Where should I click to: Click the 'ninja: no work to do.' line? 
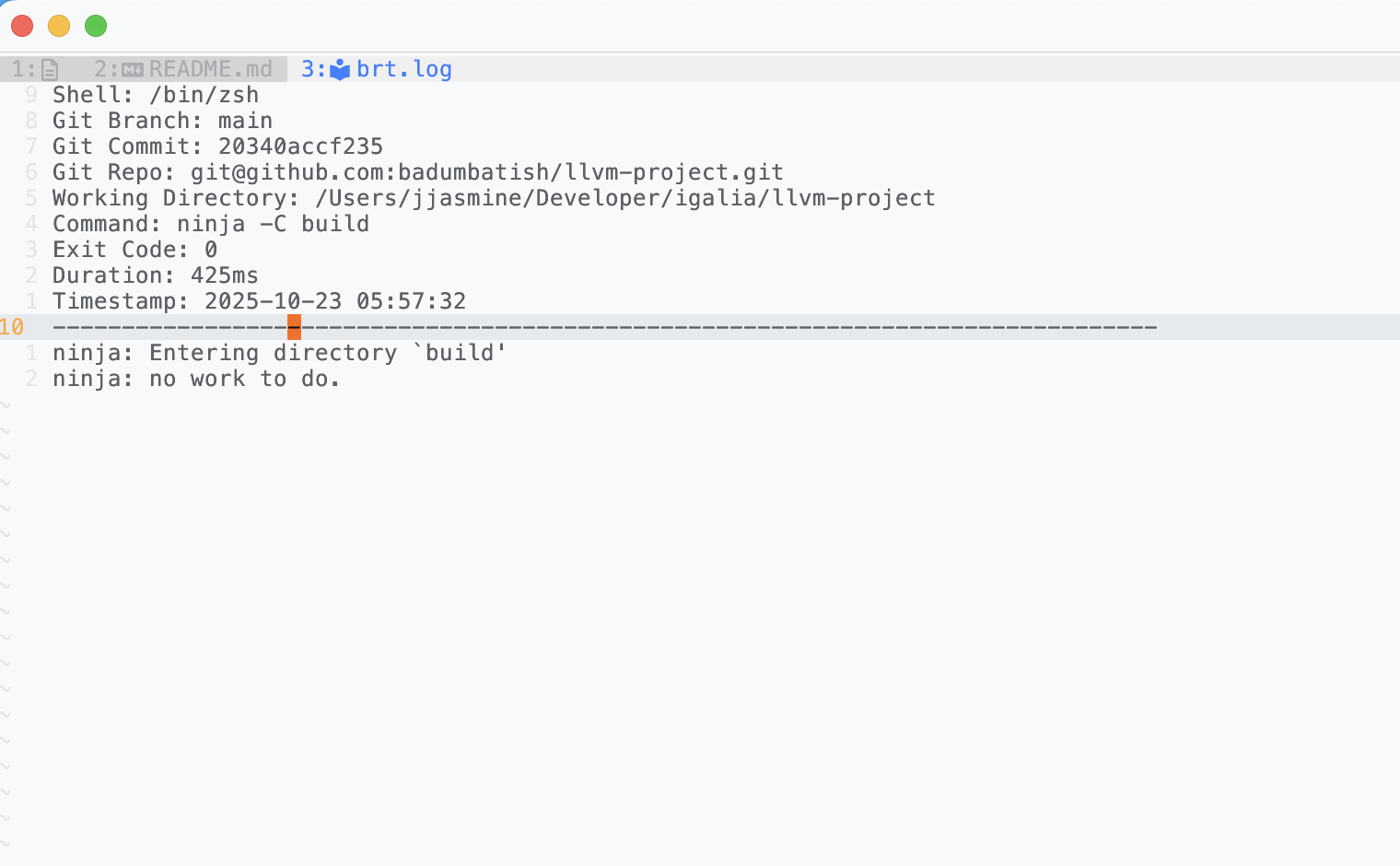196,379
